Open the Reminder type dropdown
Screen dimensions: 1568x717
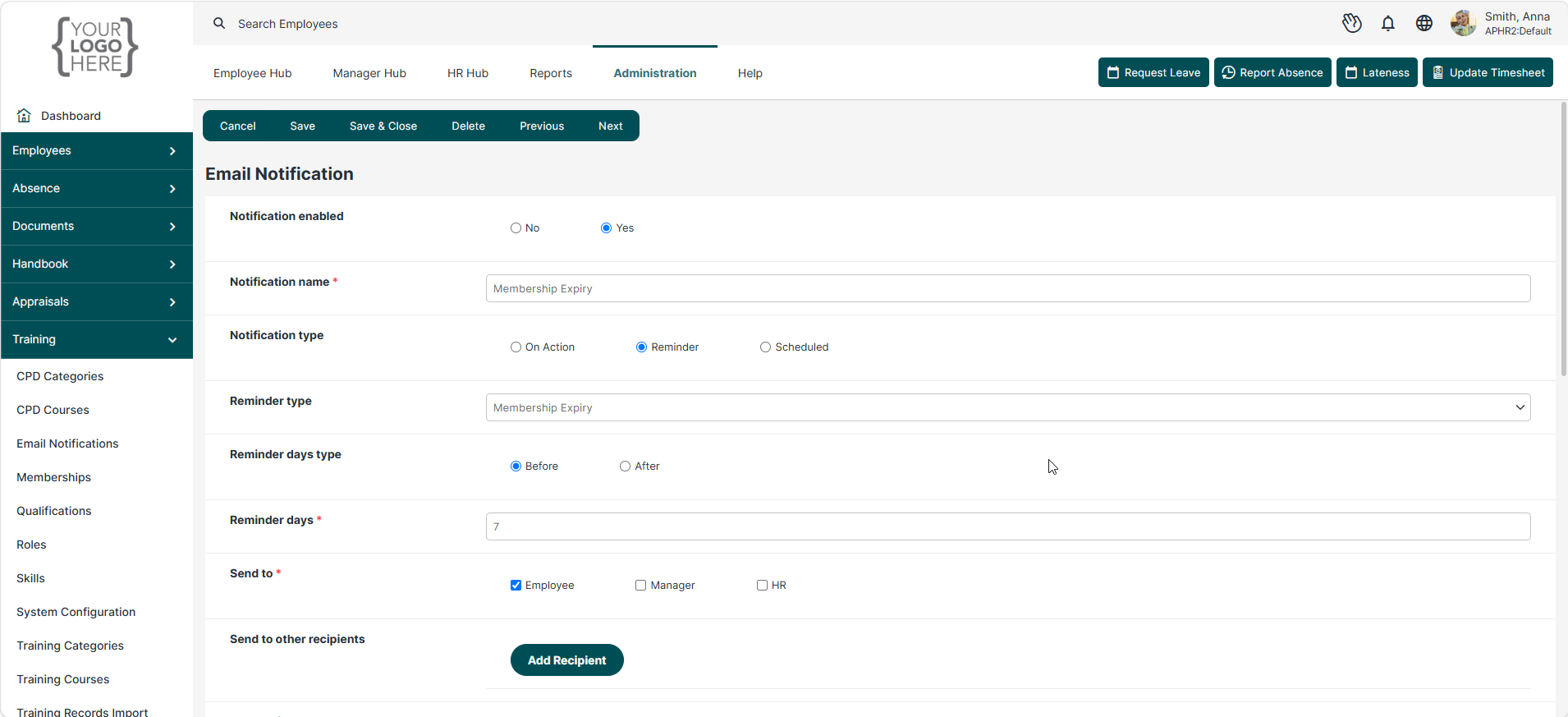point(1008,407)
